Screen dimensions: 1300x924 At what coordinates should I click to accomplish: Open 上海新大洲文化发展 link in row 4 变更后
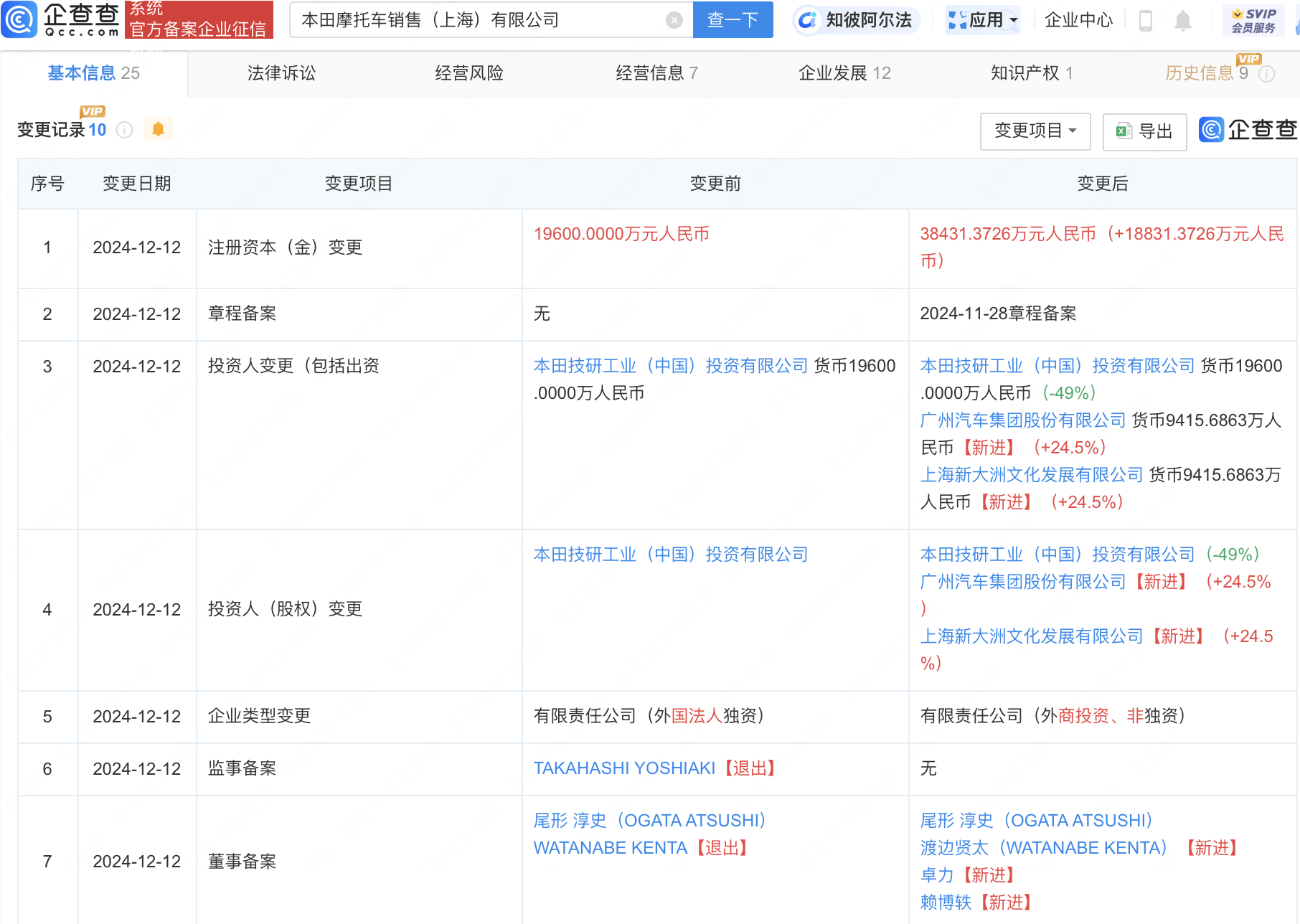pyautogui.click(x=1032, y=636)
